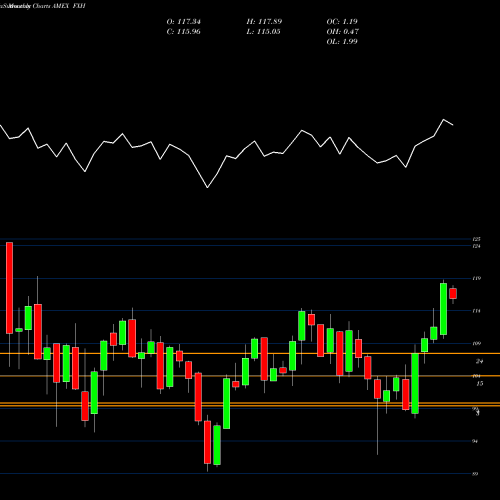Click the 'OL: 1.99' reading
Image resolution: width=500 pixels, height=500 pixels.
[342, 42]
